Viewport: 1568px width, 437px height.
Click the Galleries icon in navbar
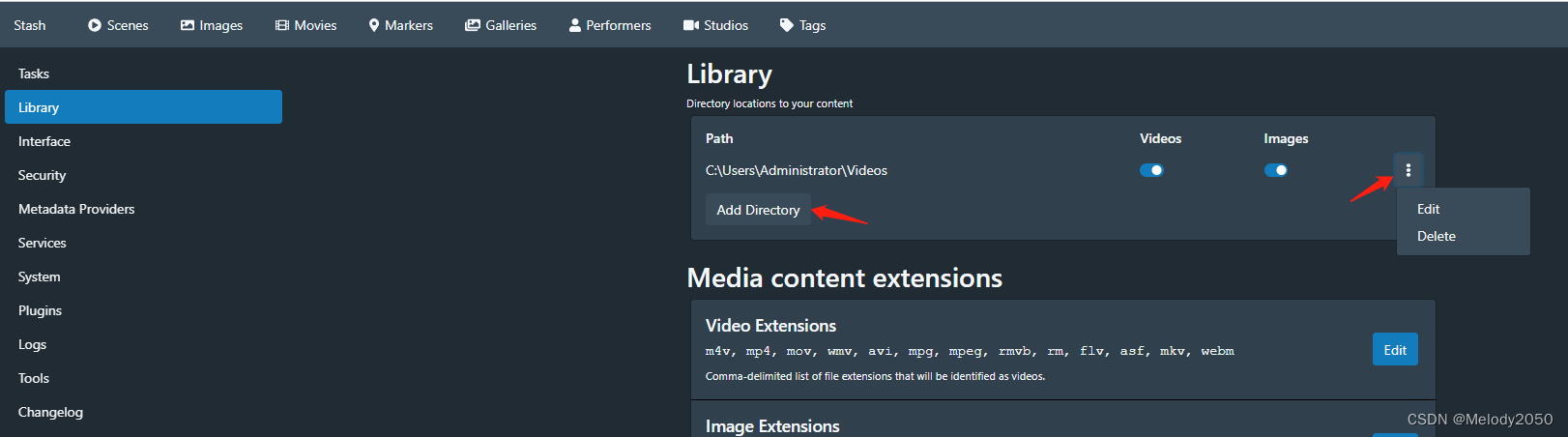[473, 25]
